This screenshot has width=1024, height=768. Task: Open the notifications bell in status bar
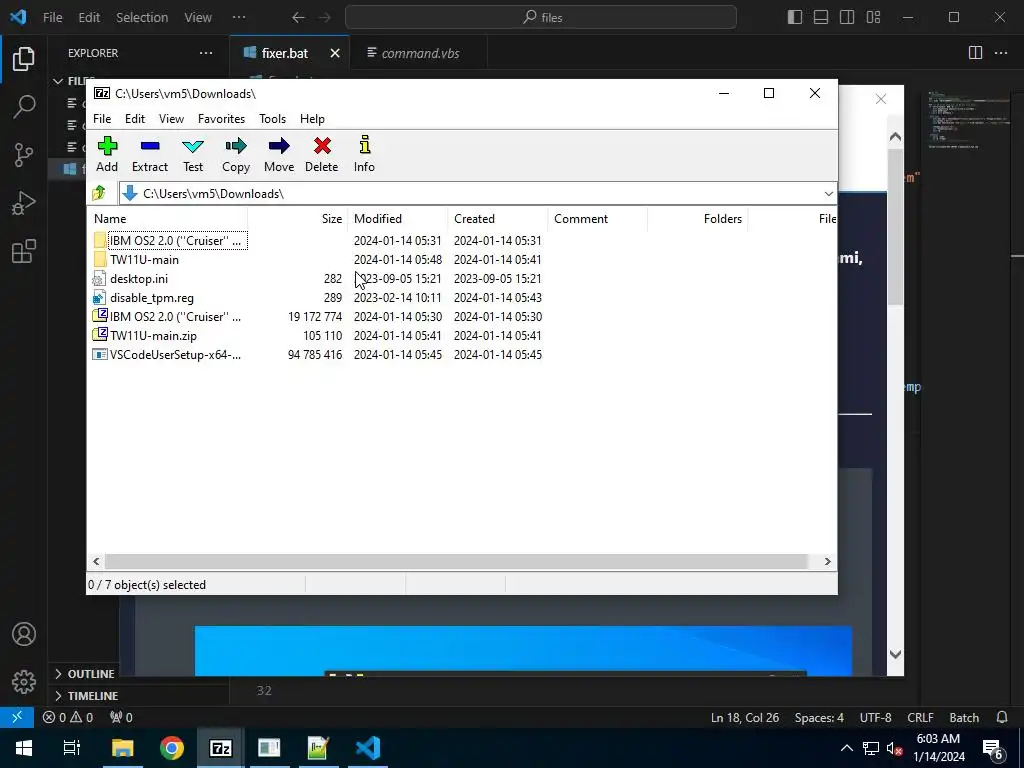pos(1002,717)
